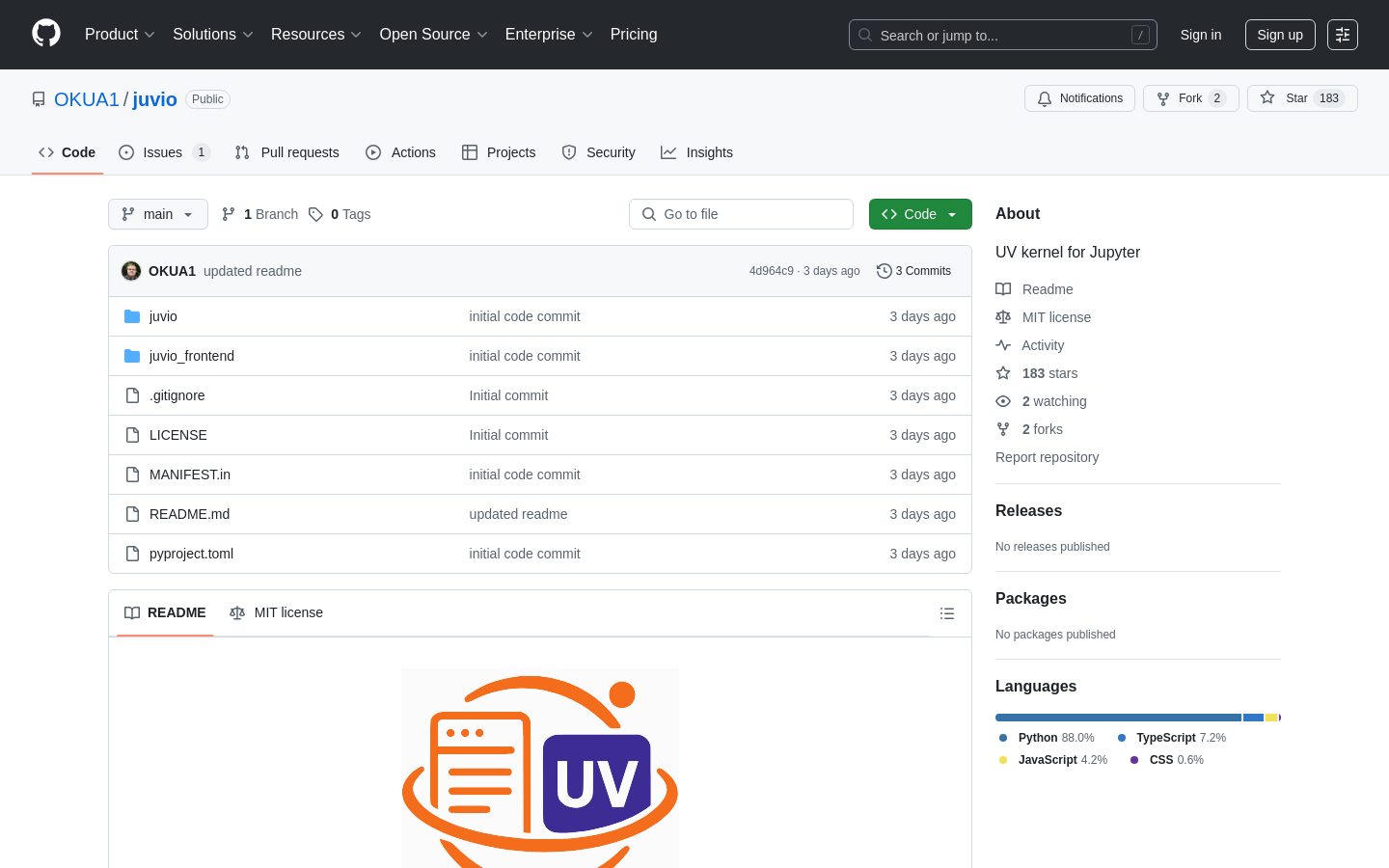Click the fork icon beside 2 forks

[x=1003, y=429]
